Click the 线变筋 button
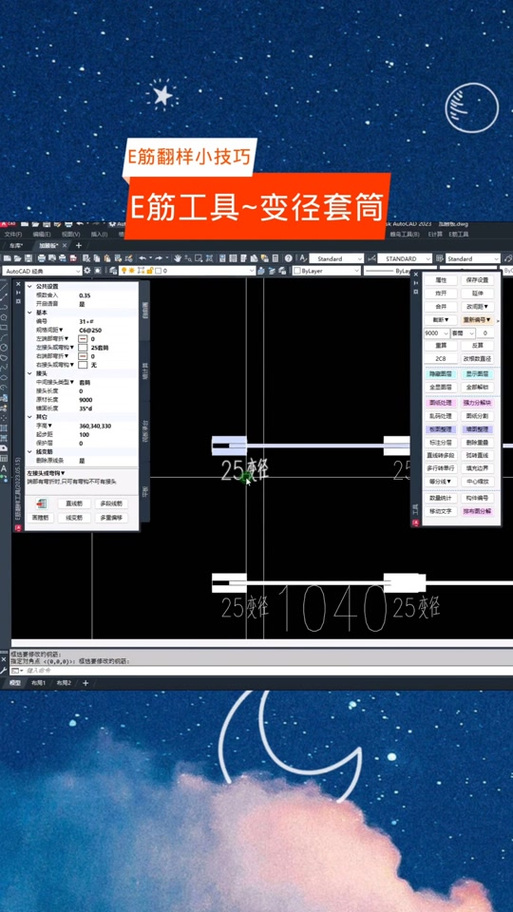Screen dimensions: 513x912 point(74,518)
